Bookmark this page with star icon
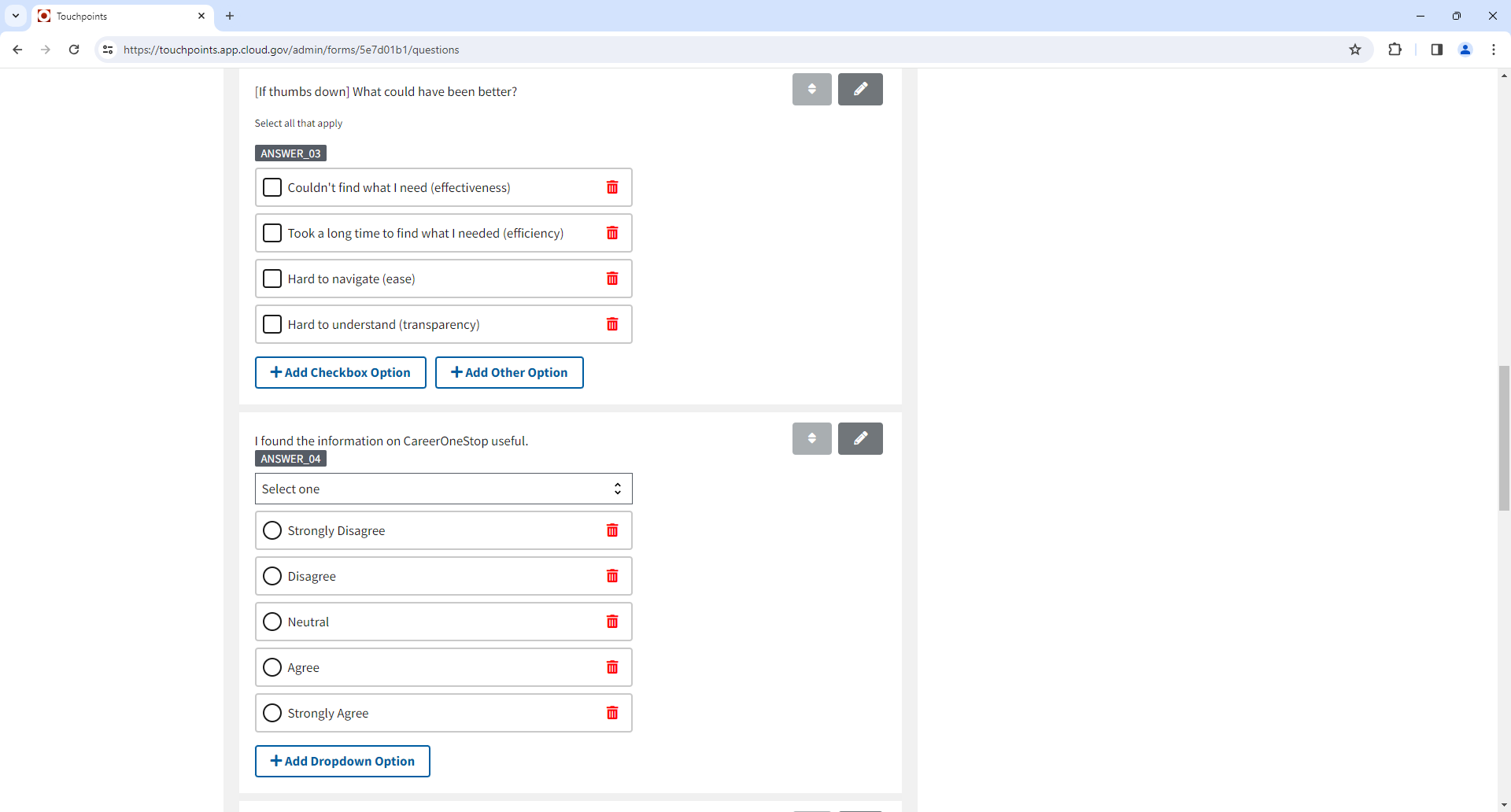The image size is (1511, 812). [x=1355, y=50]
